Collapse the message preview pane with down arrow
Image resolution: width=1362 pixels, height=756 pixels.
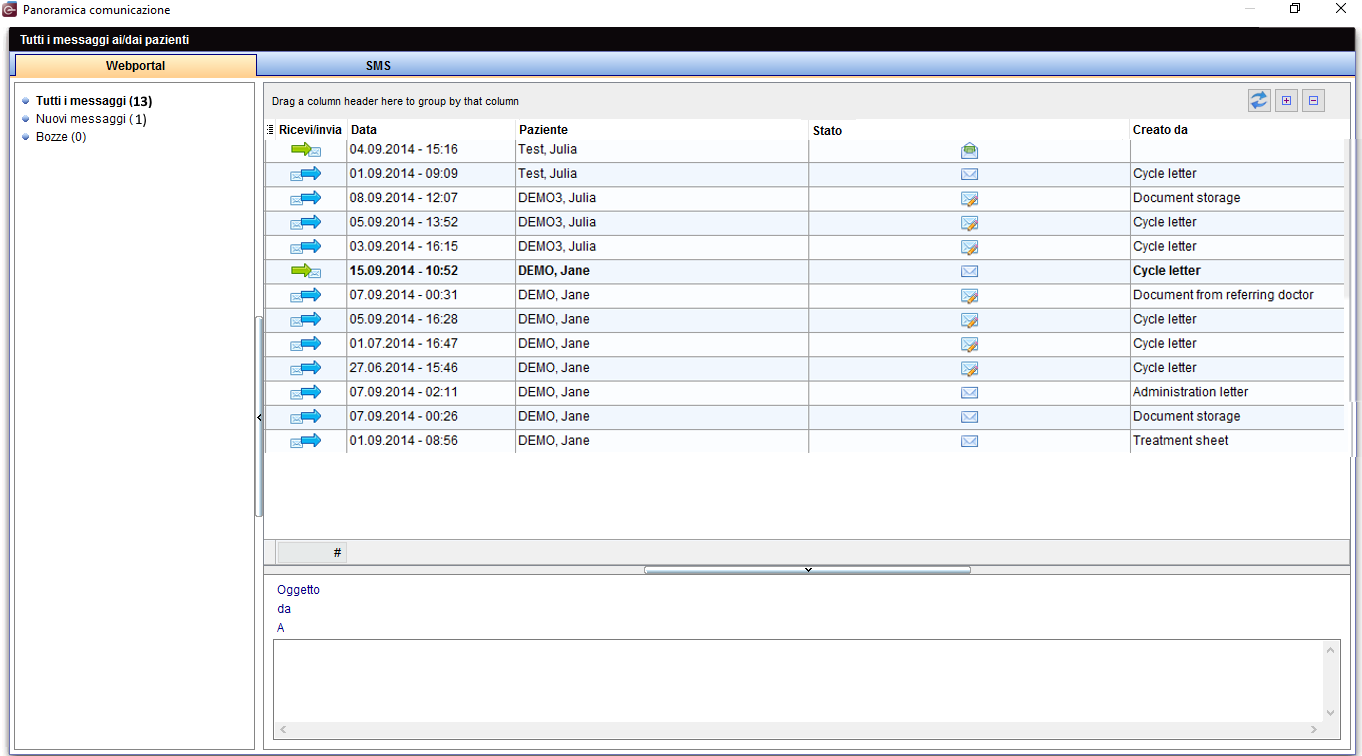coord(807,570)
